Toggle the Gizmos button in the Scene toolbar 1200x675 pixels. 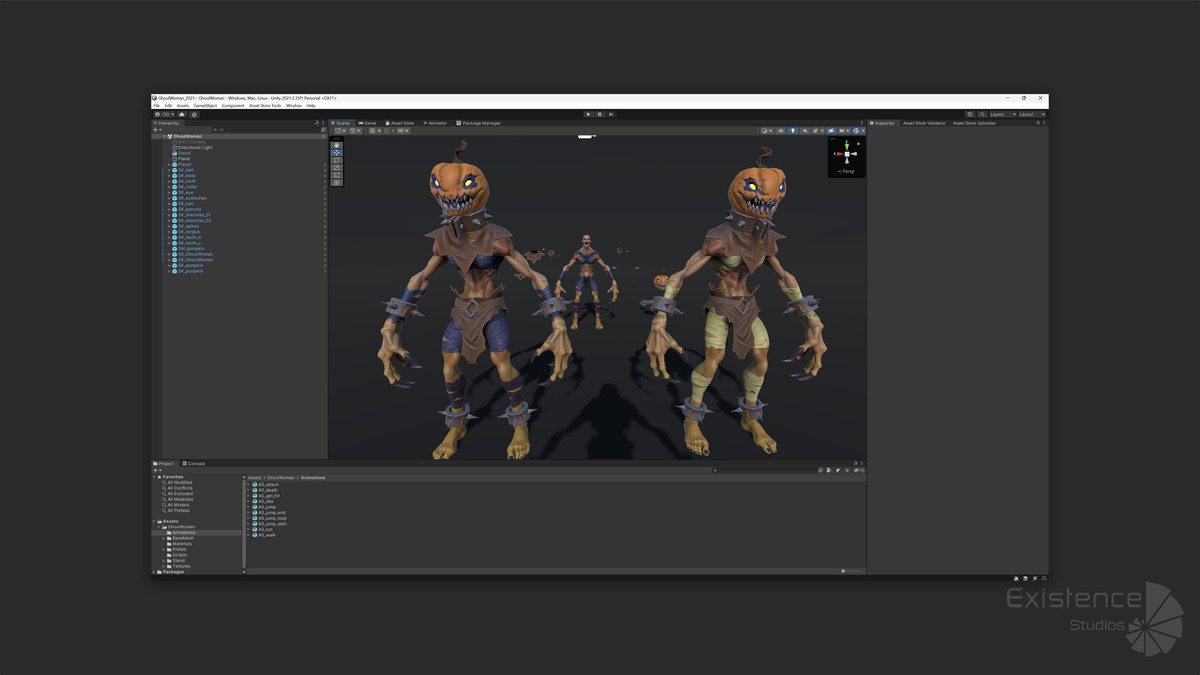tap(857, 130)
